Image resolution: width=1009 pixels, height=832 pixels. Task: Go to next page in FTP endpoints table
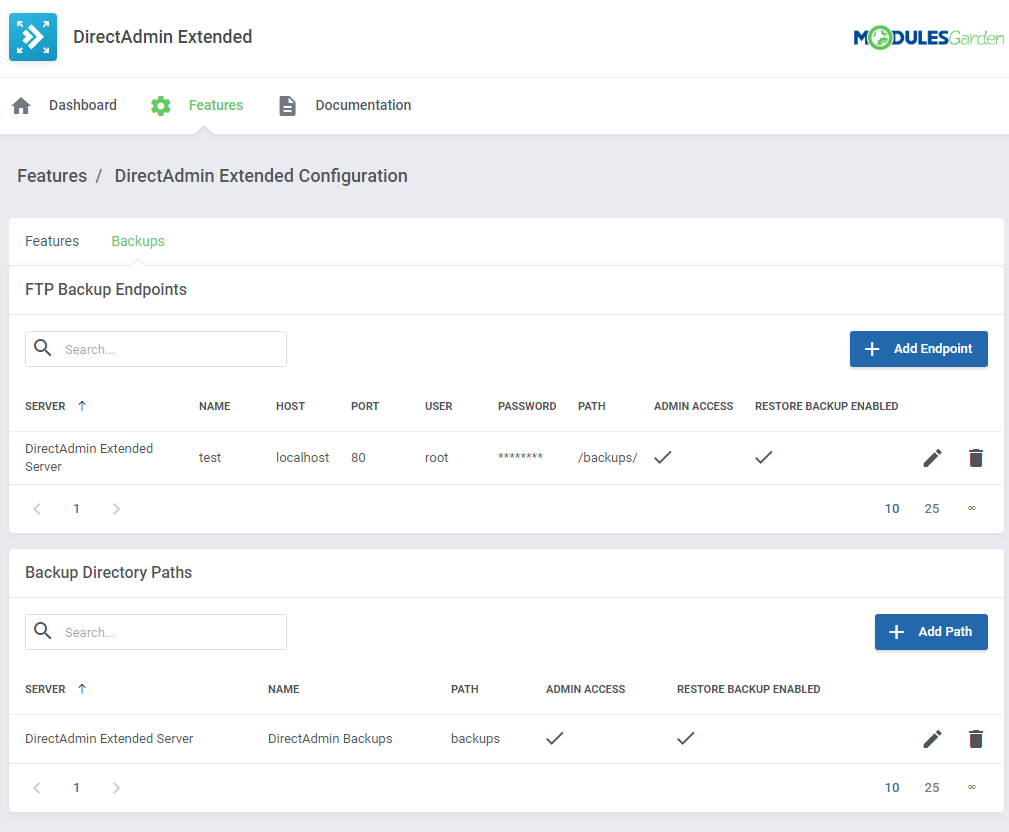coord(116,509)
